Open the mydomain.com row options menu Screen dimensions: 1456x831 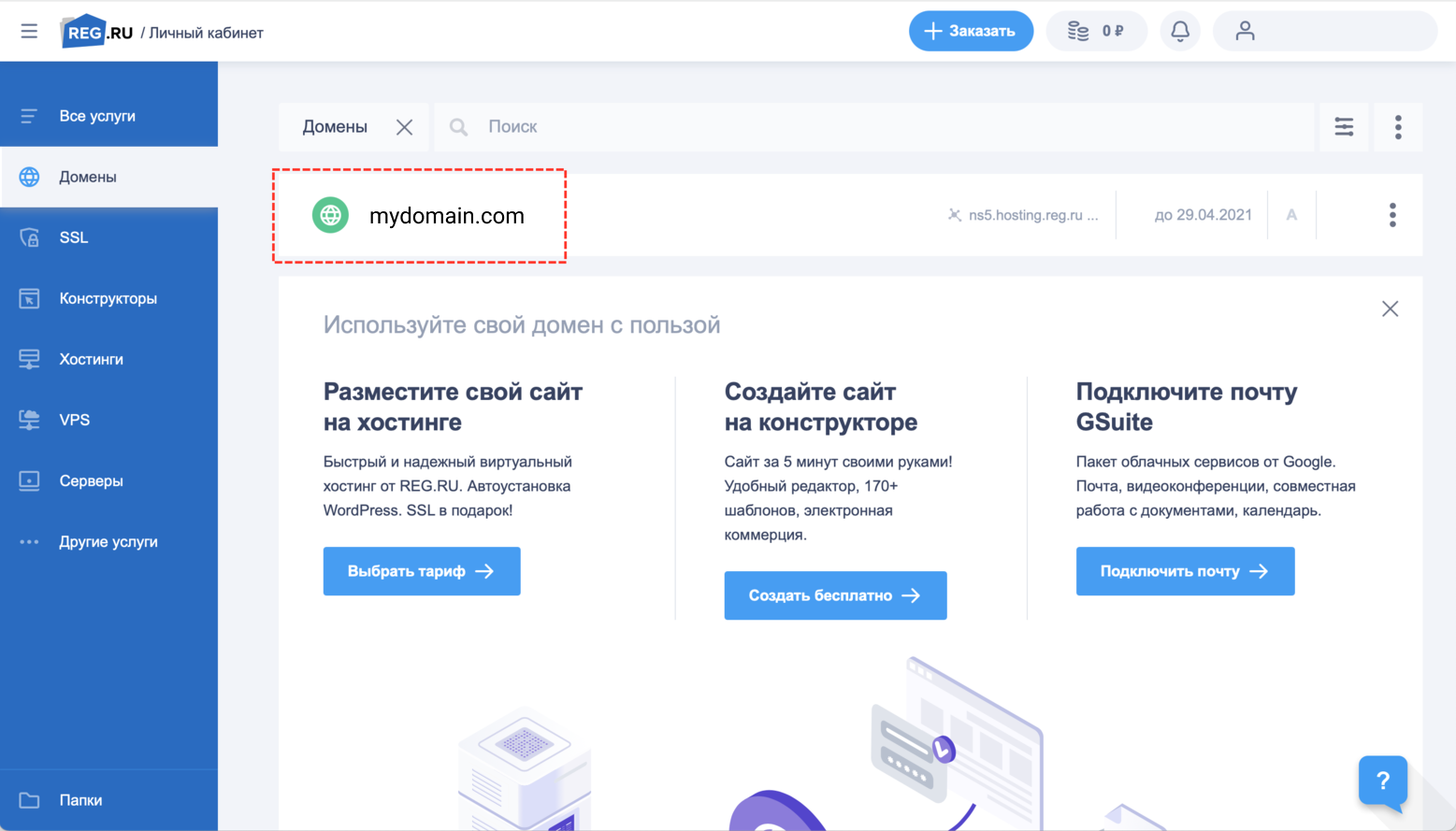[x=1392, y=215]
